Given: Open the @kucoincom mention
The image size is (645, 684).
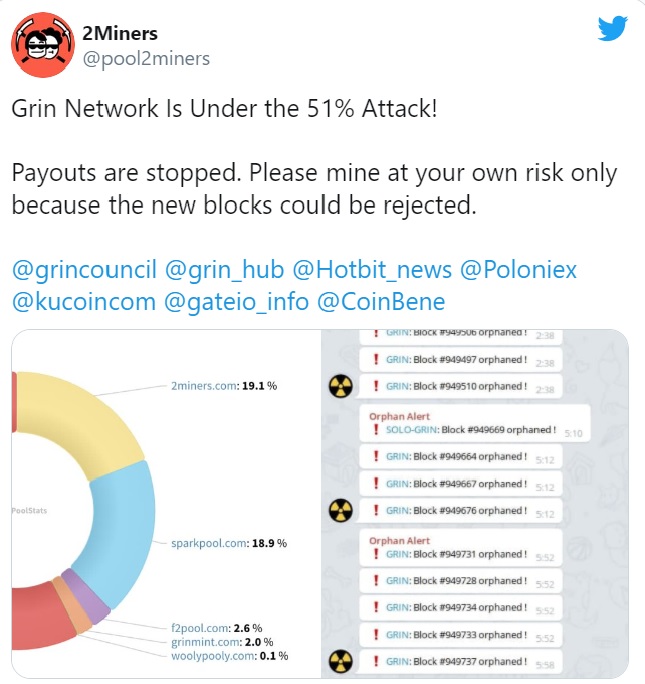Looking at the screenshot, I should pyautogui.click(x=84, y=302).
